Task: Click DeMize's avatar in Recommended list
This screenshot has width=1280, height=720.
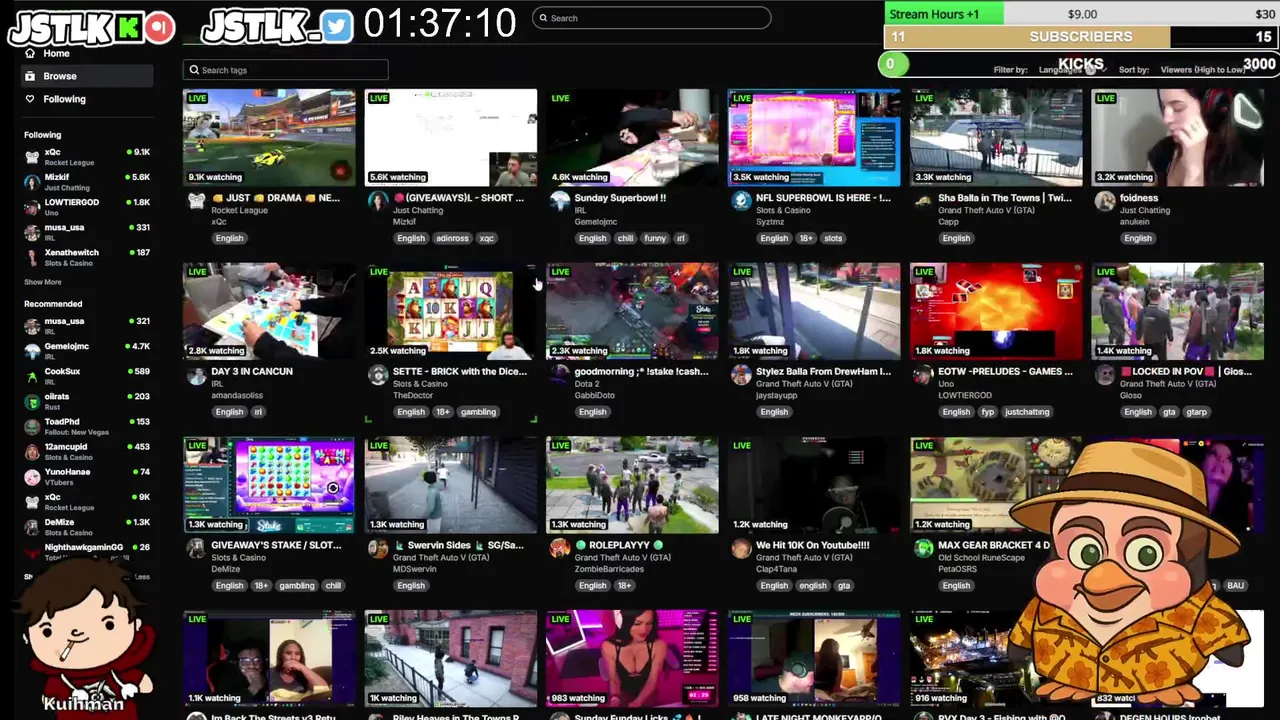Action: pos(32,527)
